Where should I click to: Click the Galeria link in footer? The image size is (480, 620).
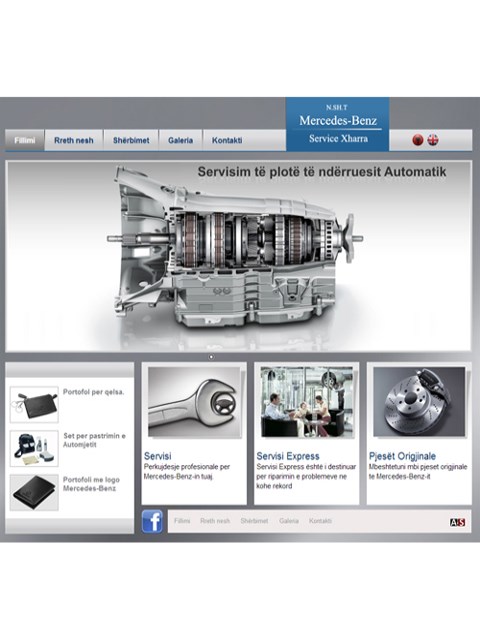coord(289,521)
